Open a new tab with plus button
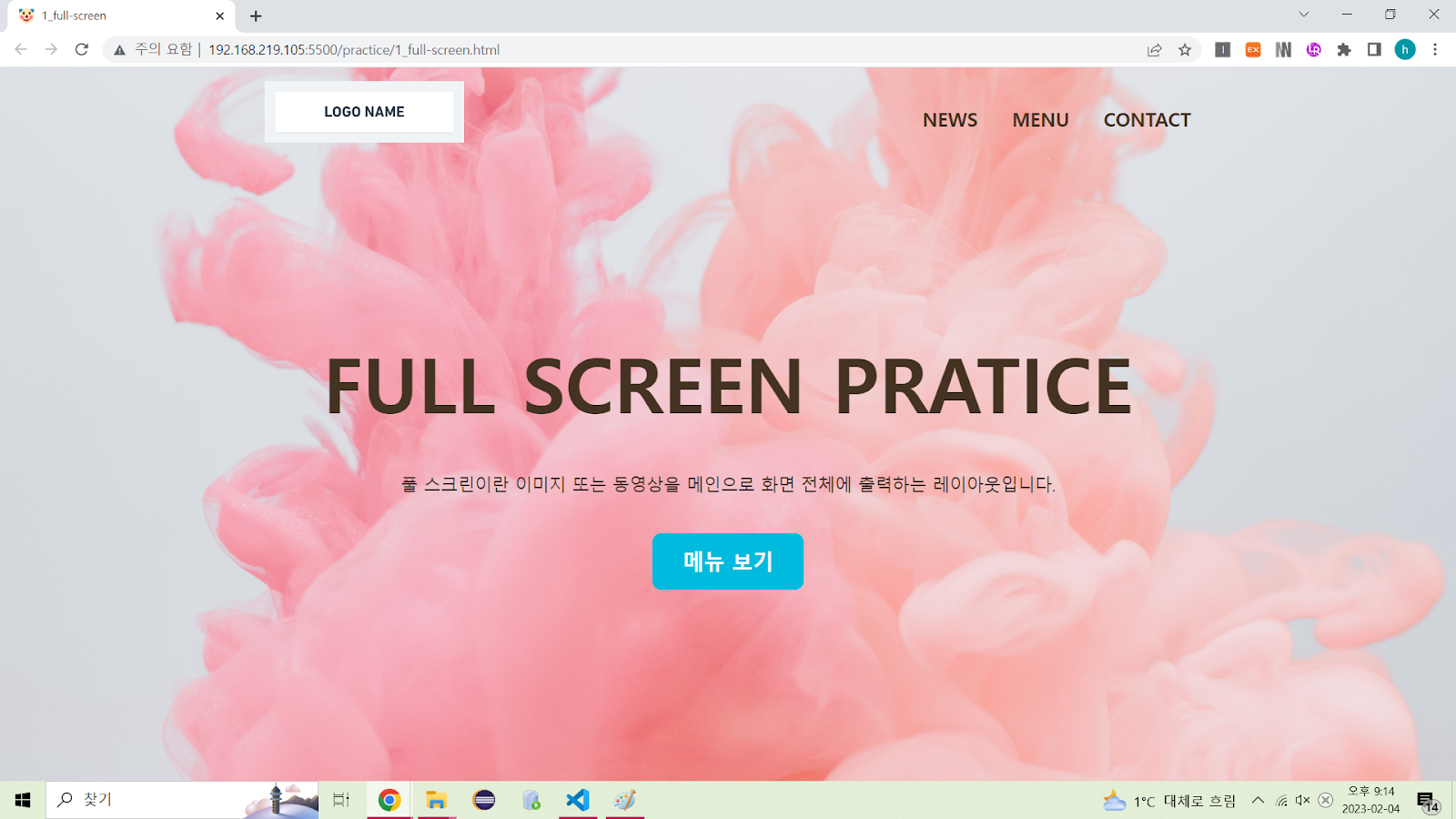This screenshot has width=1456, height=819. point(256,15)
